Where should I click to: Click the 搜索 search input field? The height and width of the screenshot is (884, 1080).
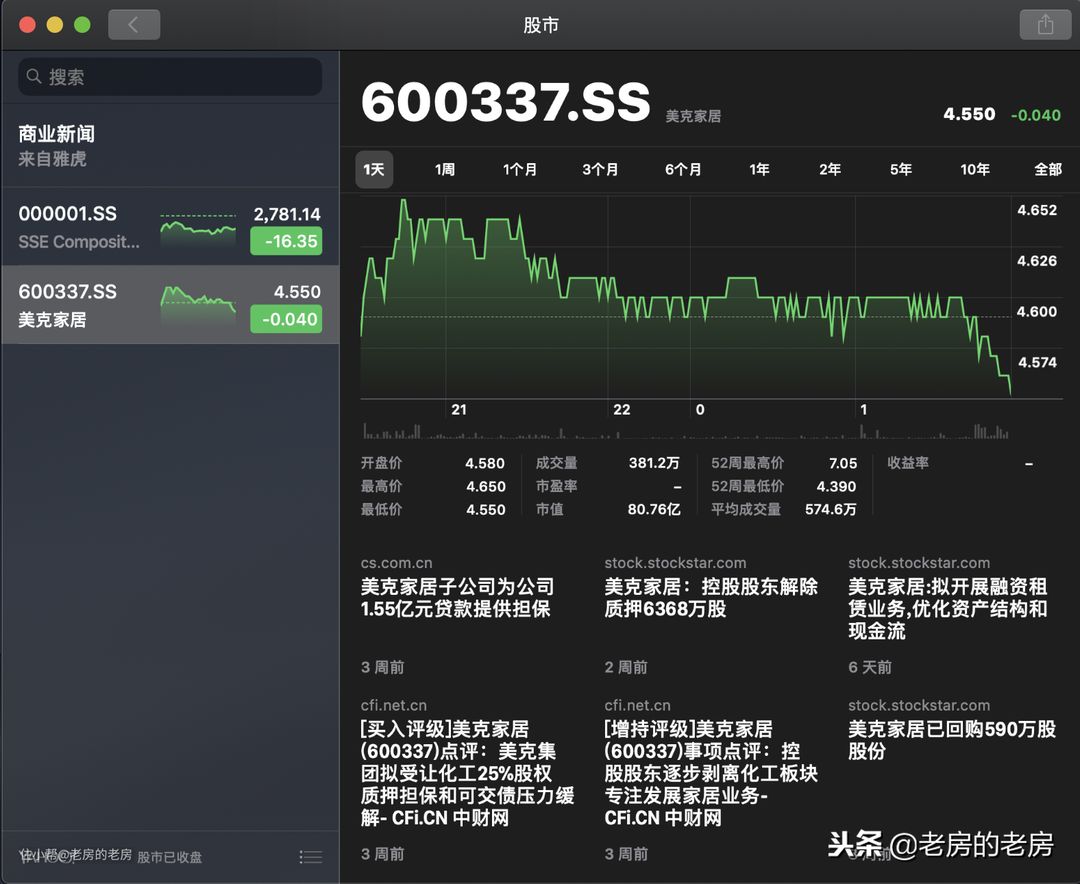pyautogui.click(x=180, y=77)
